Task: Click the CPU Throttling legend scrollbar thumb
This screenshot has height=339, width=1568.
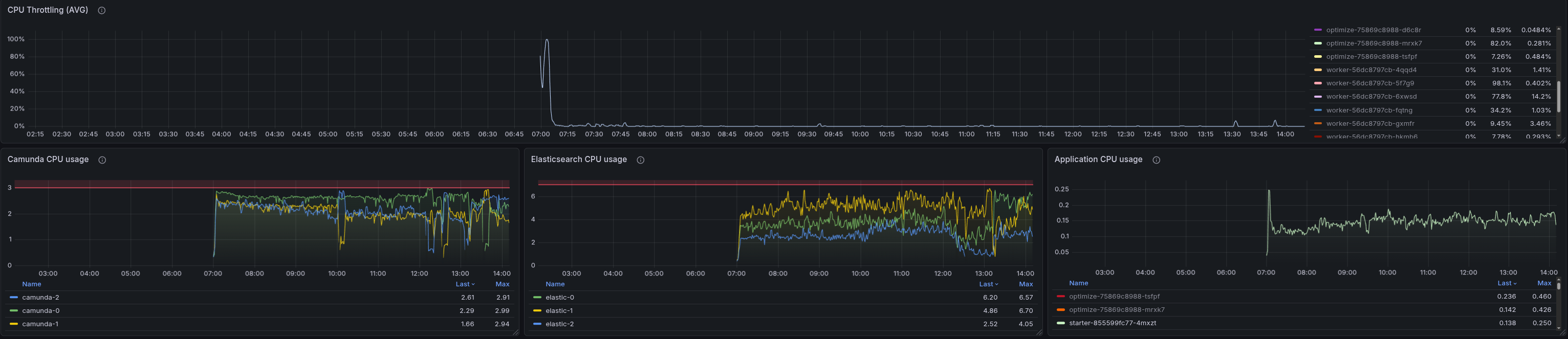Action: [1559, 96]
